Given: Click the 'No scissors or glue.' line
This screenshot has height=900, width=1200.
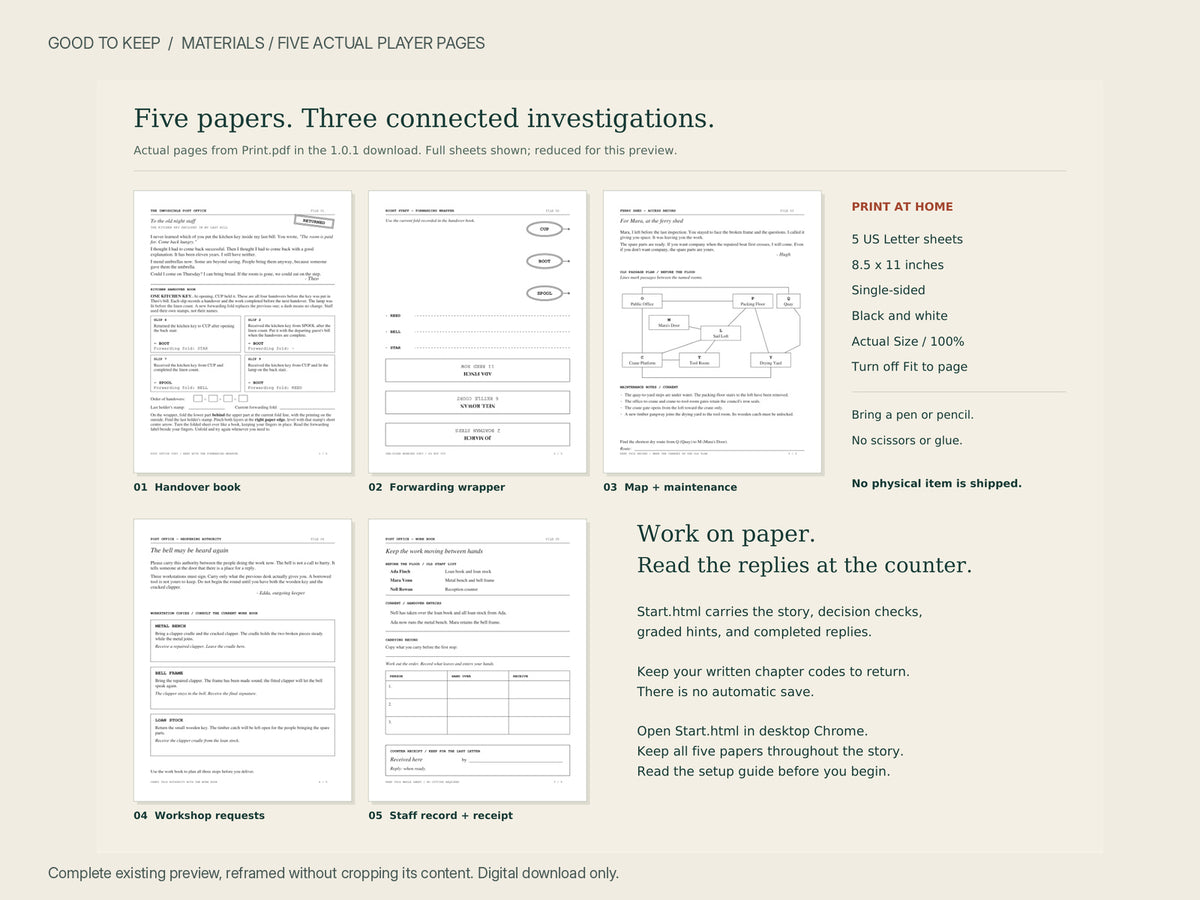Looking at the screenshot, I should [x=906, y=440].
